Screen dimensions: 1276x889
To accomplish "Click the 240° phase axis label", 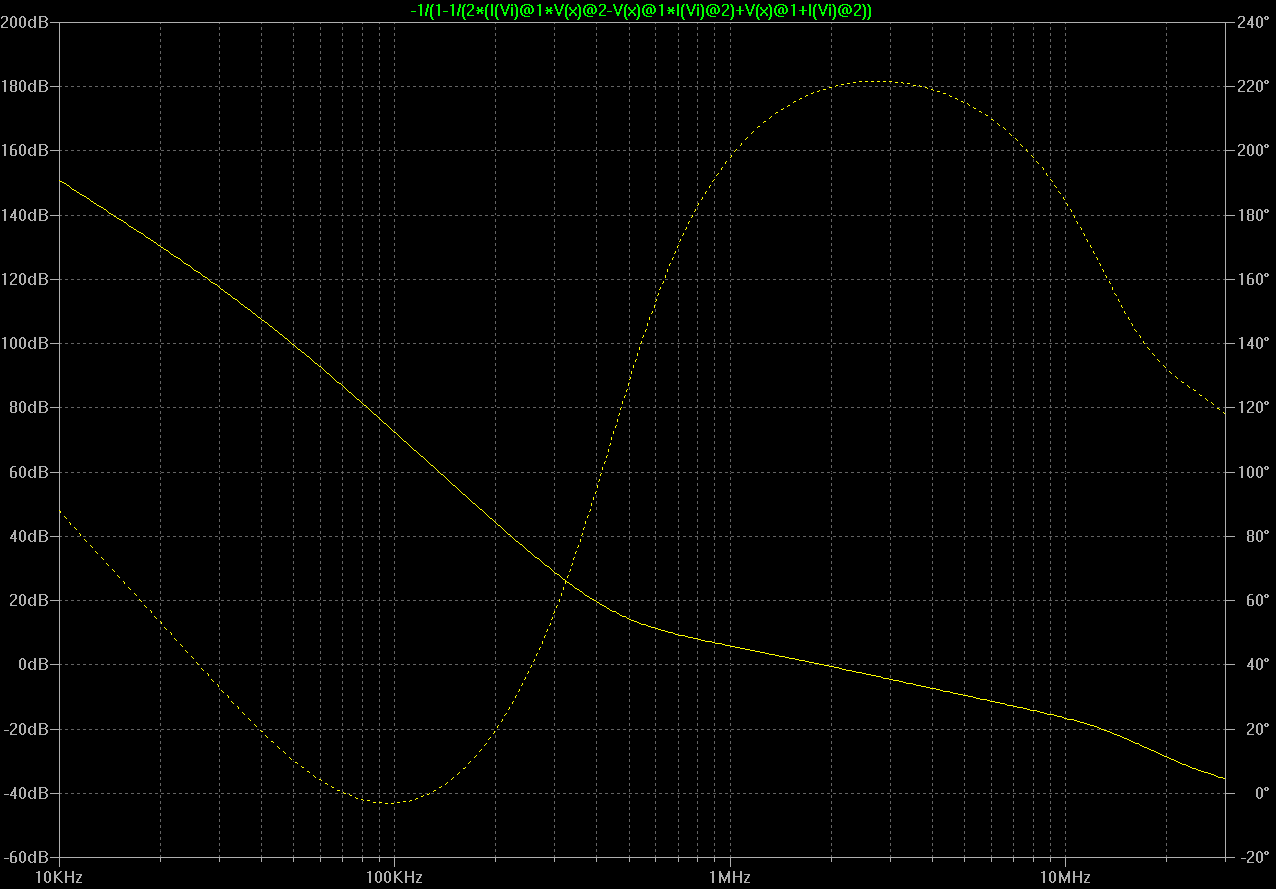I will pos(1252,22).
